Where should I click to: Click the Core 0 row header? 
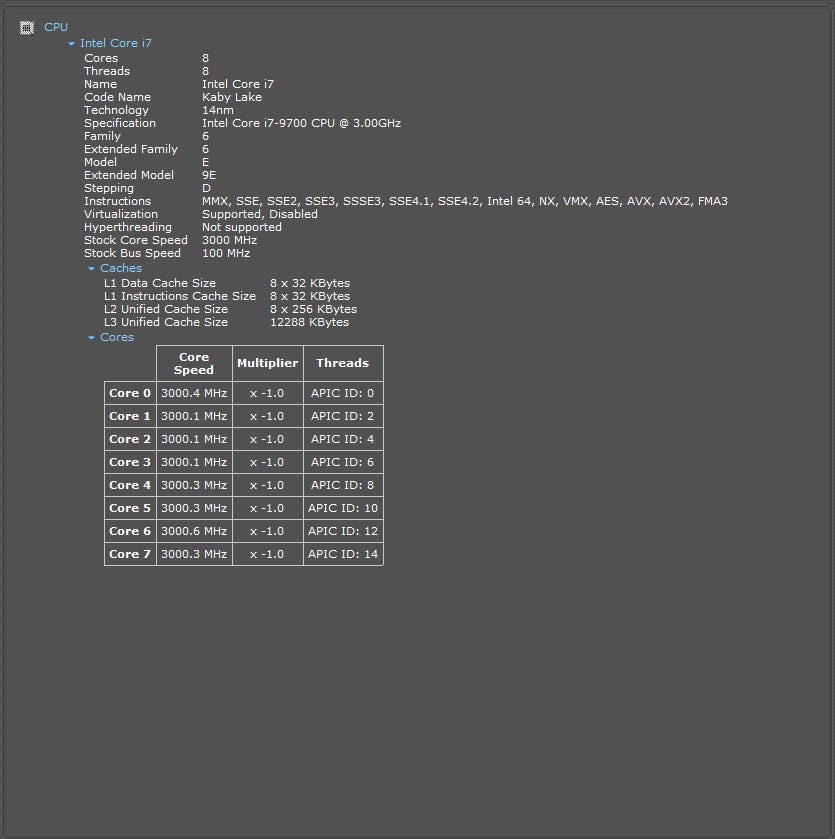pos(130,393)
